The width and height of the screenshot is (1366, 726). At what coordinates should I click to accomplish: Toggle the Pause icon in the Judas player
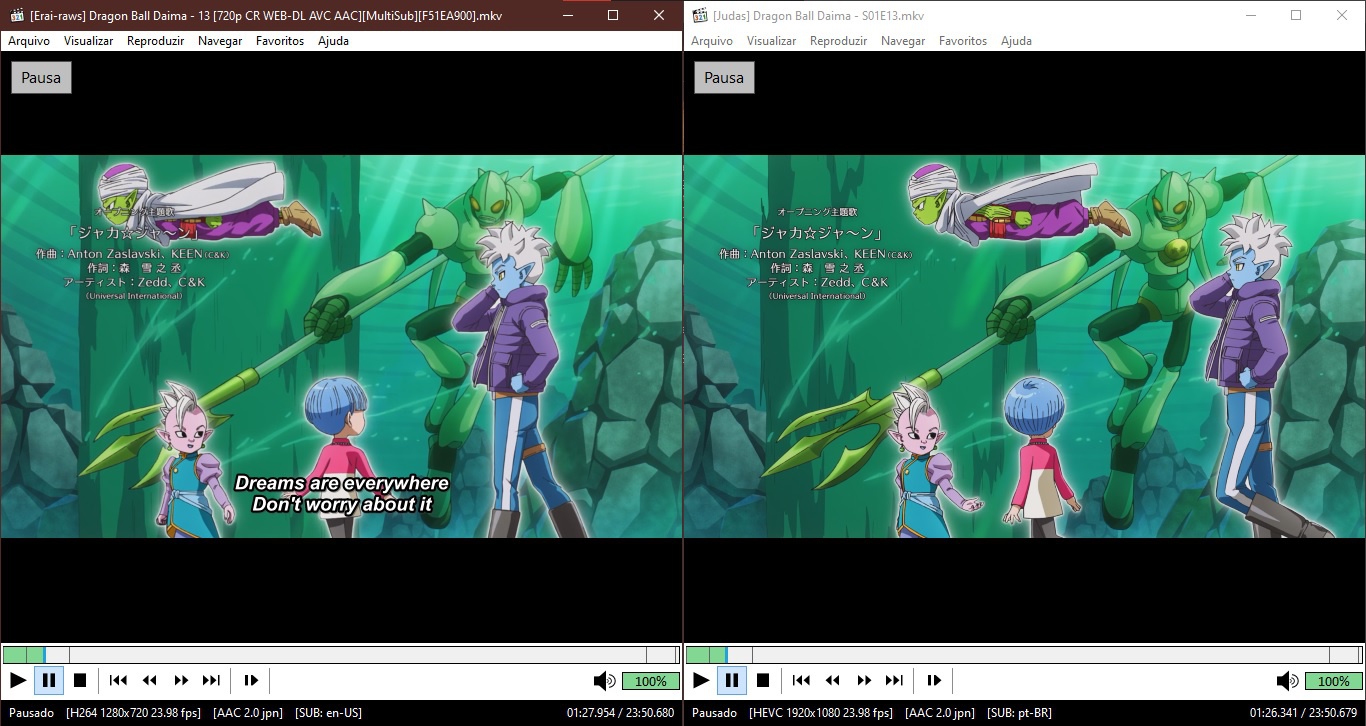coord(732,681)
